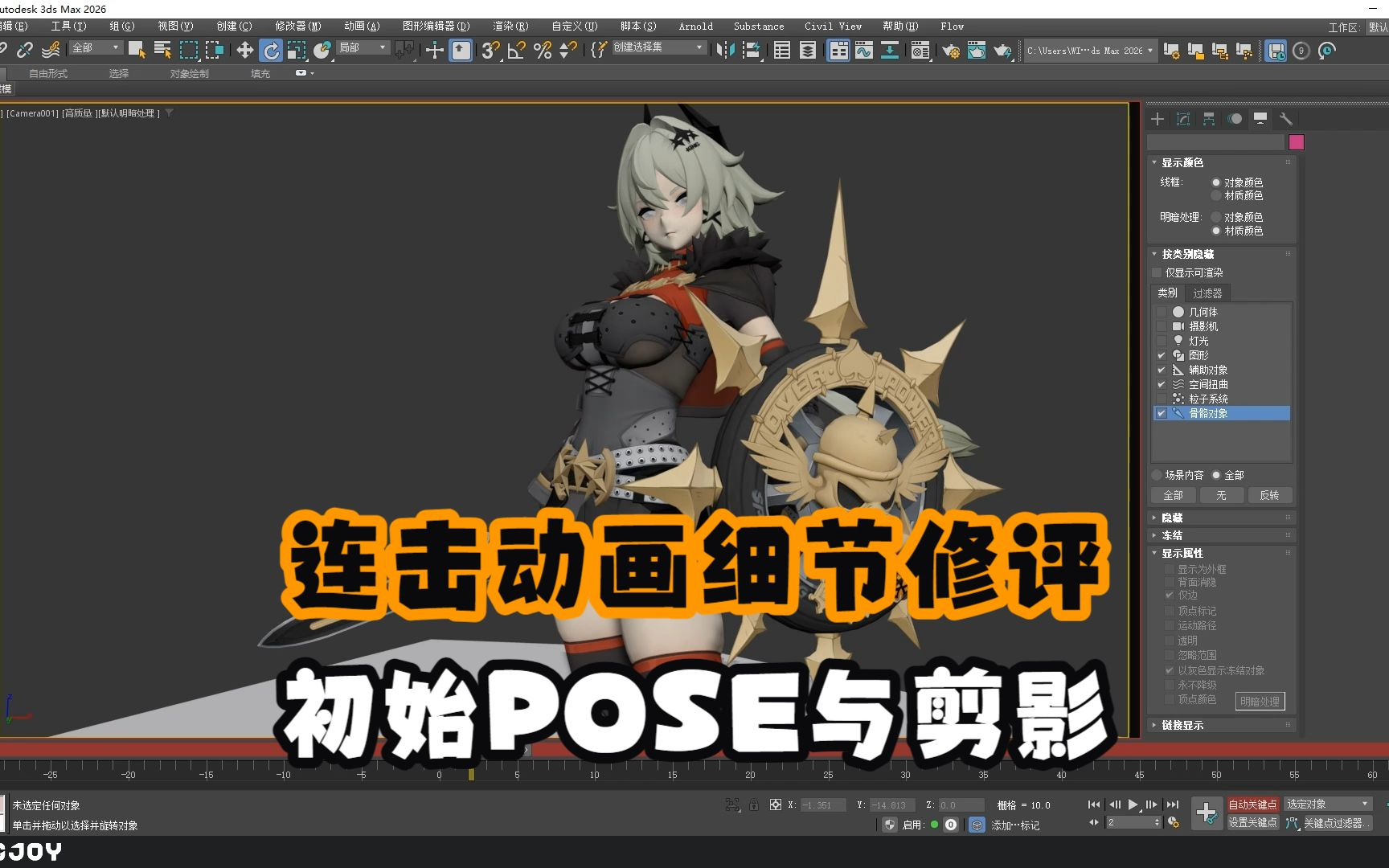This screenshot has width=1389, height=868.
Task: Open the Hierarchy tab in command panel
Action: coord(1209,119)
